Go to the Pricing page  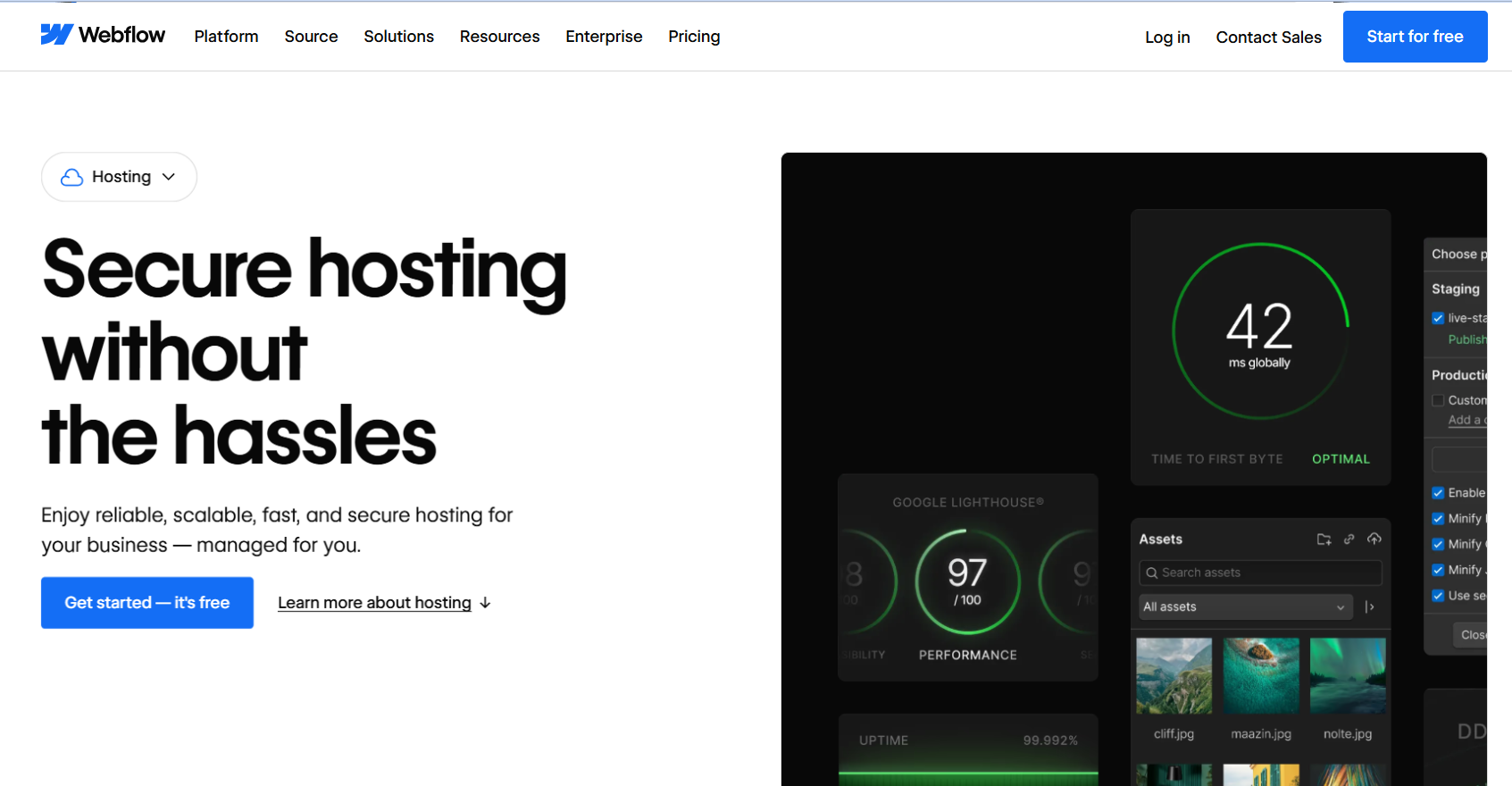(x=694, y=37)
